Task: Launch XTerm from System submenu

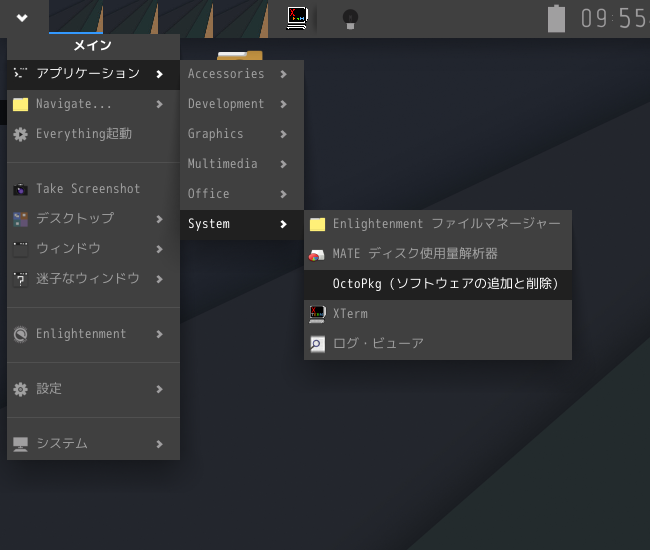Action: 438,314
